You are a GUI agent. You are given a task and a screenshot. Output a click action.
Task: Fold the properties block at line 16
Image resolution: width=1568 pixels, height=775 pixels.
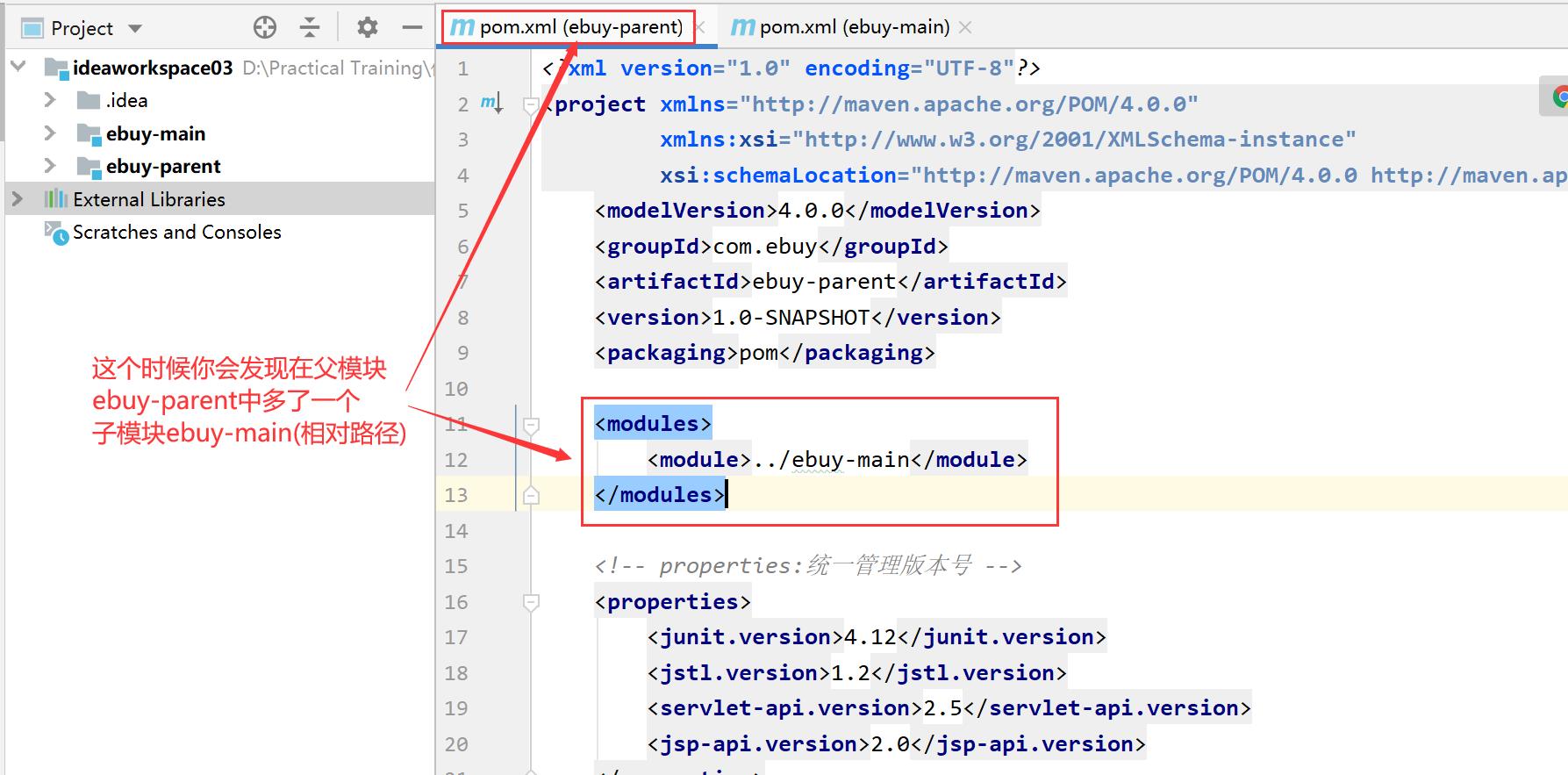click(x=531, y=602)
